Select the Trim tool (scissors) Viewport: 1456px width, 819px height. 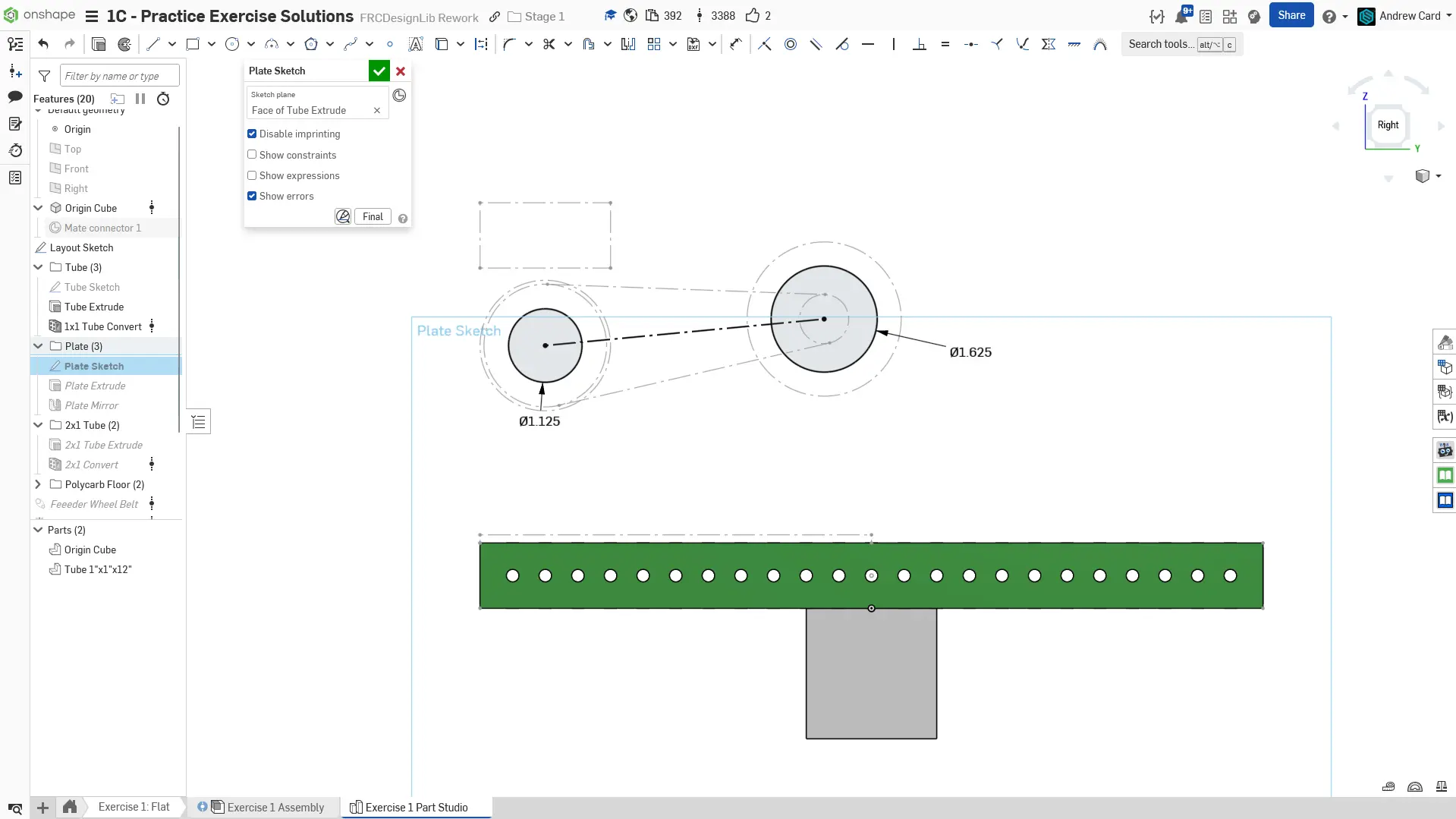point(549,44)
